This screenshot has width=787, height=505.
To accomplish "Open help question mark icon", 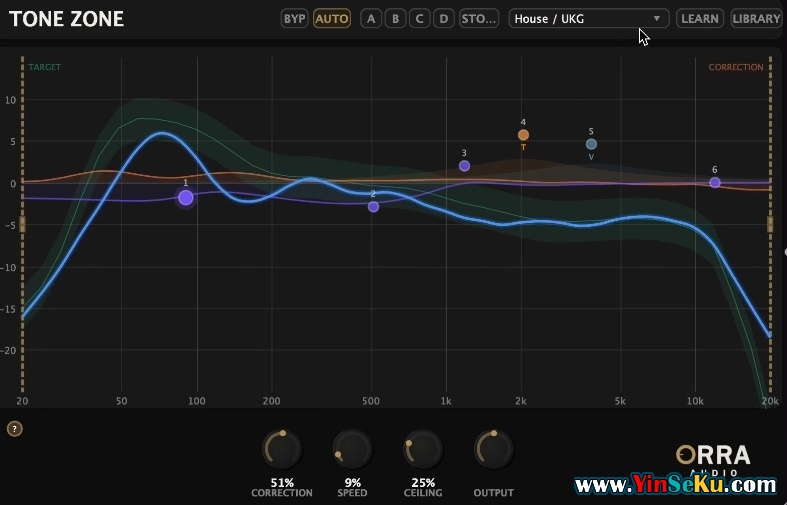I will click(x=15, y=429).
